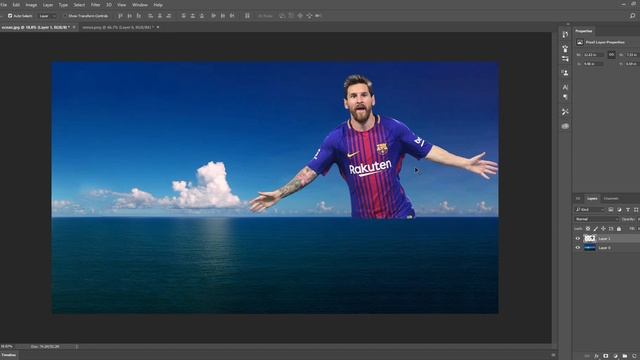Screen dimensions: 640x360
Task: Click the X position field in Properties
Action: click(593, 64)
